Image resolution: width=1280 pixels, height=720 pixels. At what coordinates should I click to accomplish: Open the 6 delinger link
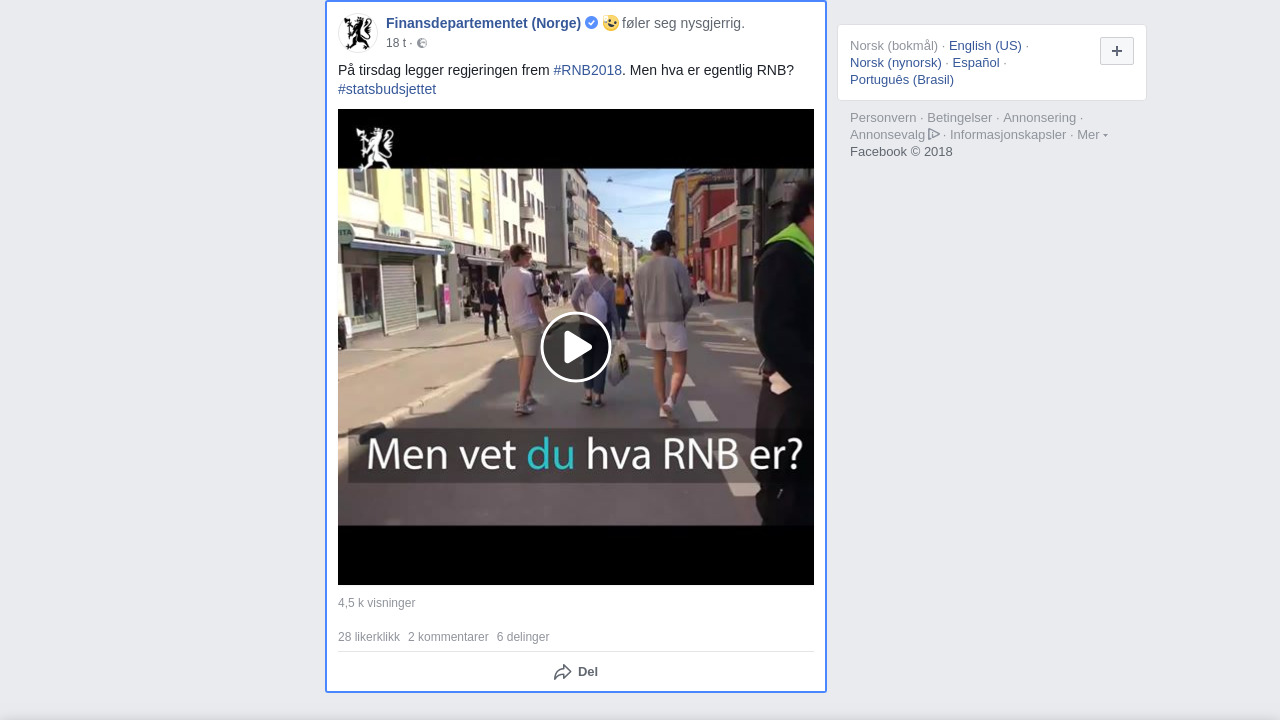523,637
